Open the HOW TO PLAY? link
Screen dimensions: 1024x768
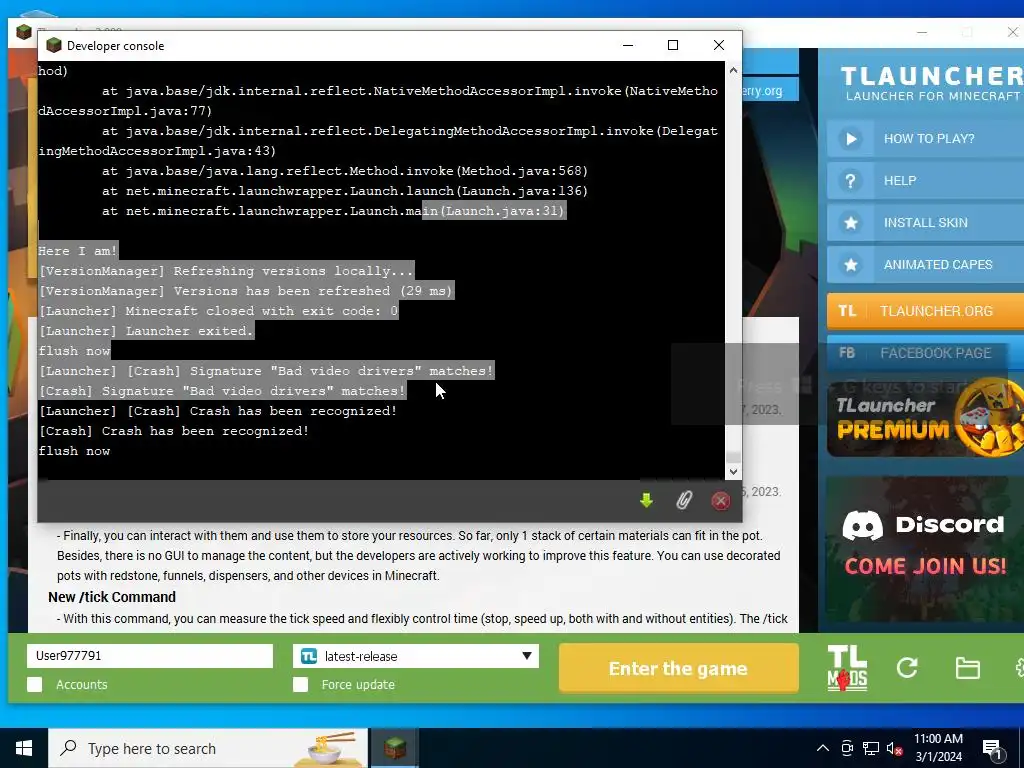pyautogui.click(x=929, y=138)
